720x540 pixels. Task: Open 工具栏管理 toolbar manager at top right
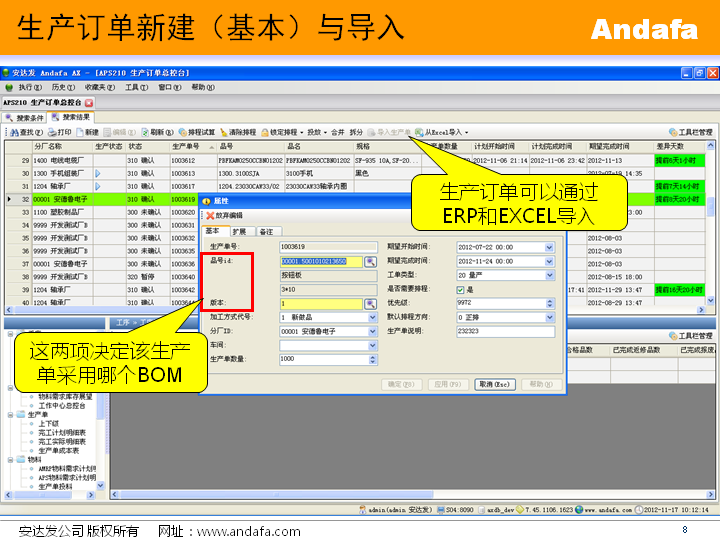coord(690,132)
